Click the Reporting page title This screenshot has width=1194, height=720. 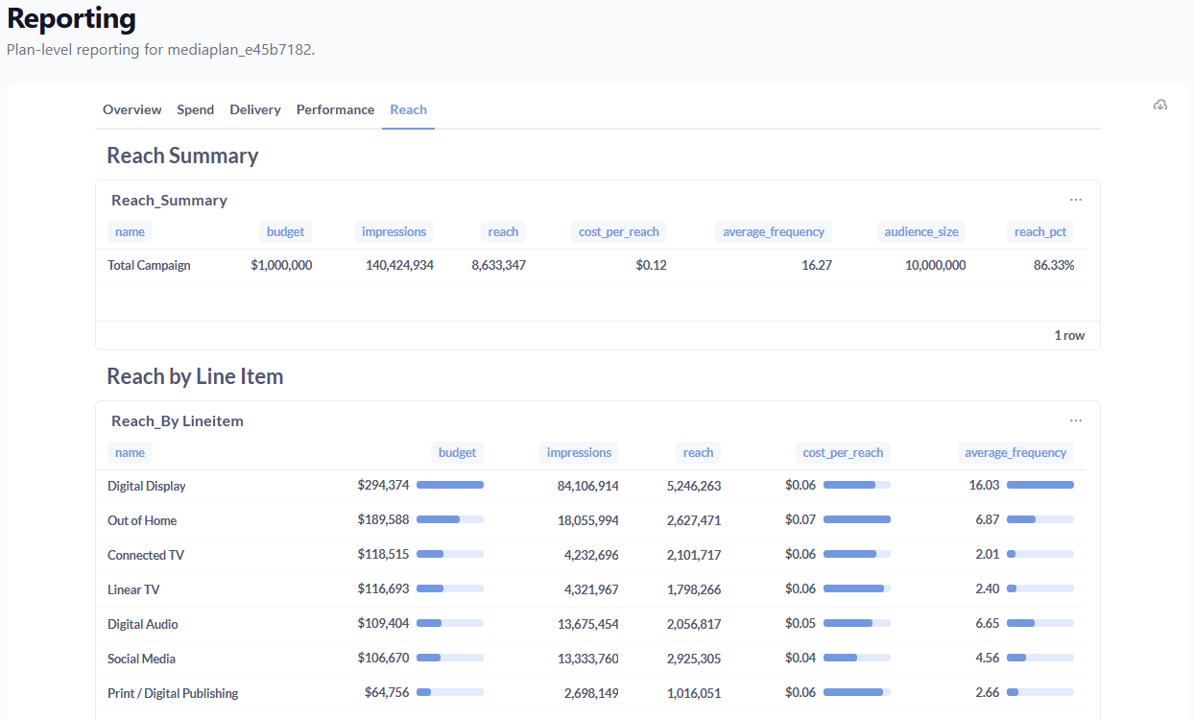coord(72,18)
